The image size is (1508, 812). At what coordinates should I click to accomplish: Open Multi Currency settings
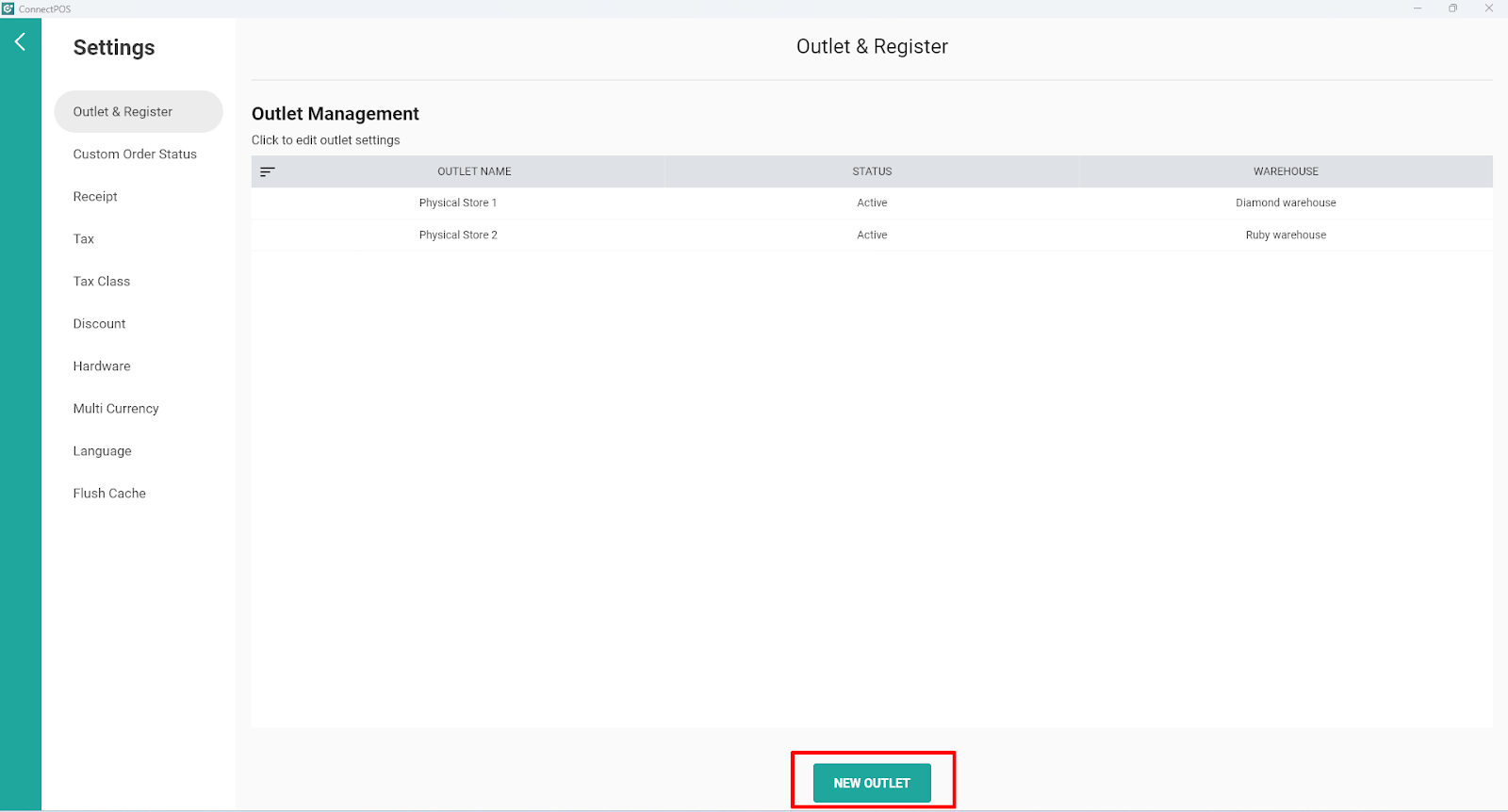(x=116, y=409)
